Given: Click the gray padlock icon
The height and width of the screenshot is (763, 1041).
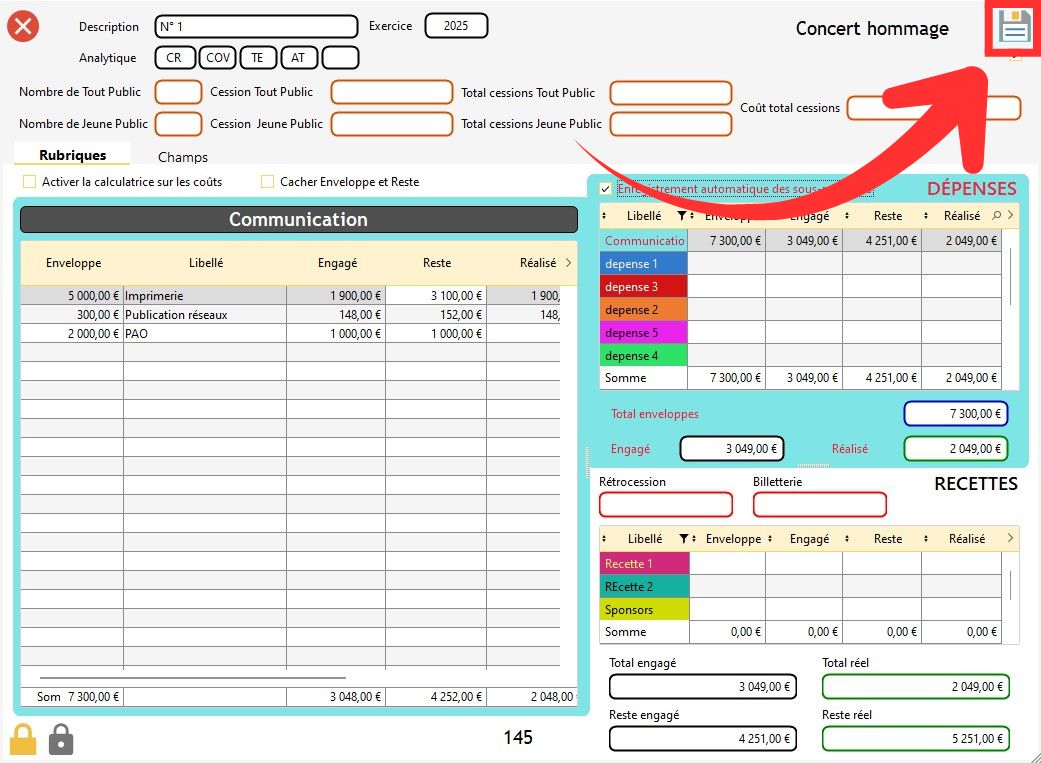Looking at the screenshot, I should coord(61,739).
